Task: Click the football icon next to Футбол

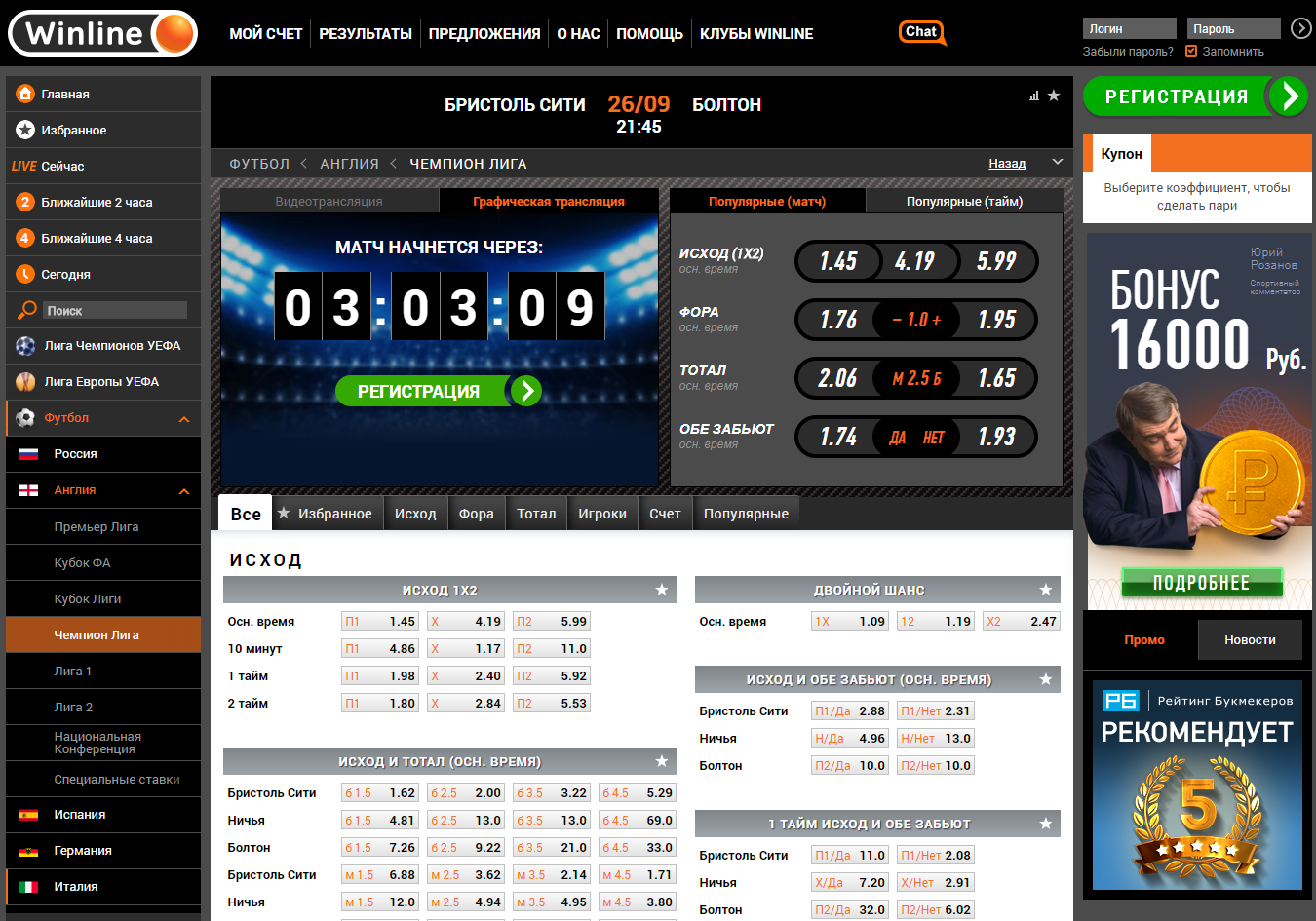Action: (x=25, y=417)
